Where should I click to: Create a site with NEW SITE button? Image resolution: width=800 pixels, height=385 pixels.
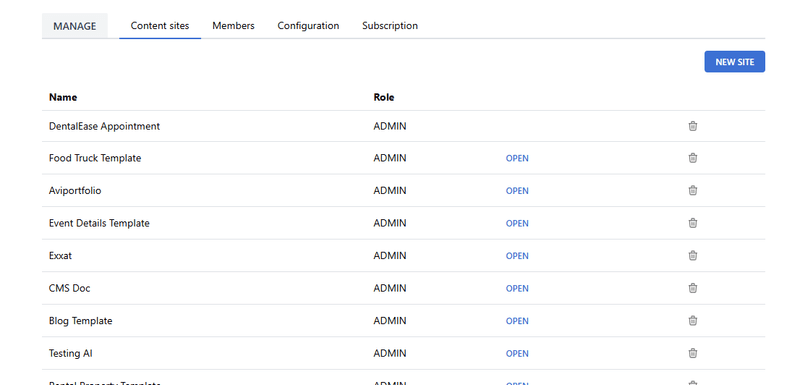tap(735, 62)
